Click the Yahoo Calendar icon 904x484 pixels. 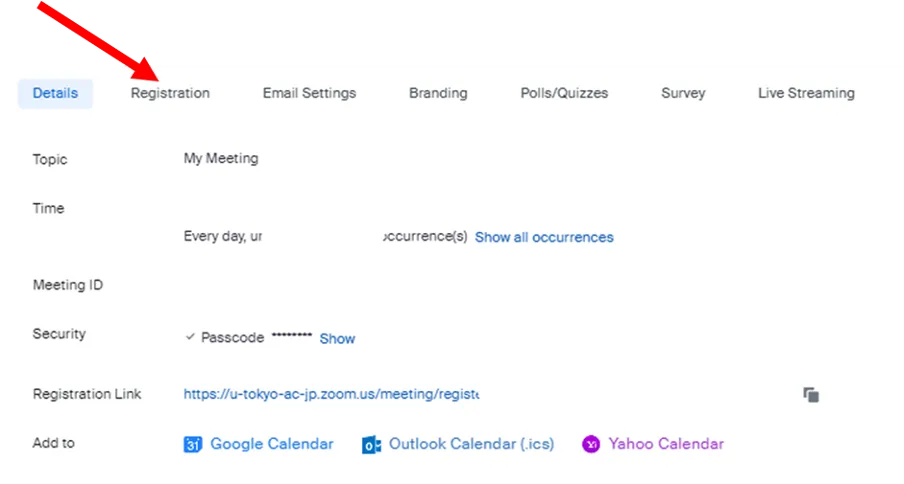[x=591, y=444]
